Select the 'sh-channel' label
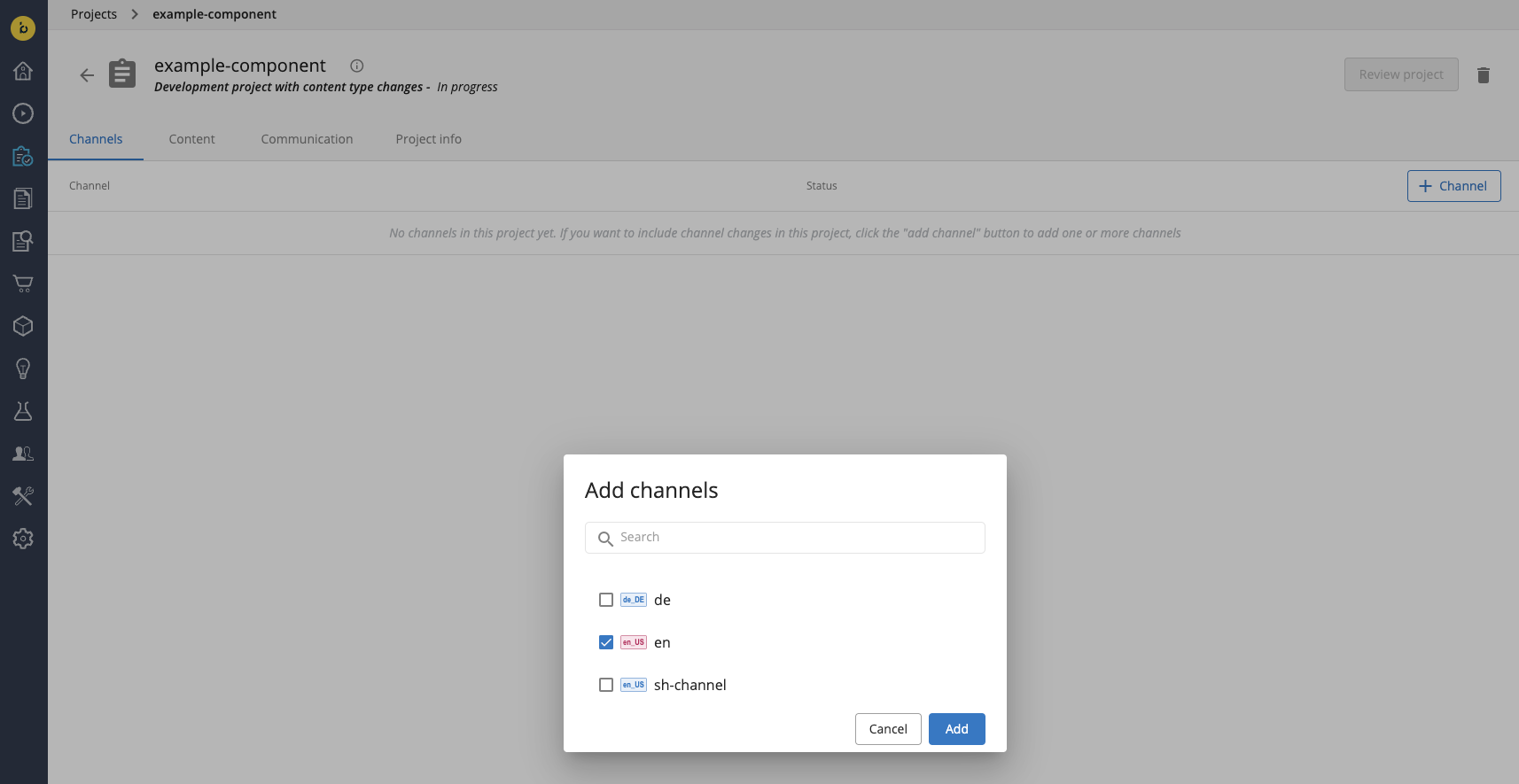1519x784 pixels. 690,685
